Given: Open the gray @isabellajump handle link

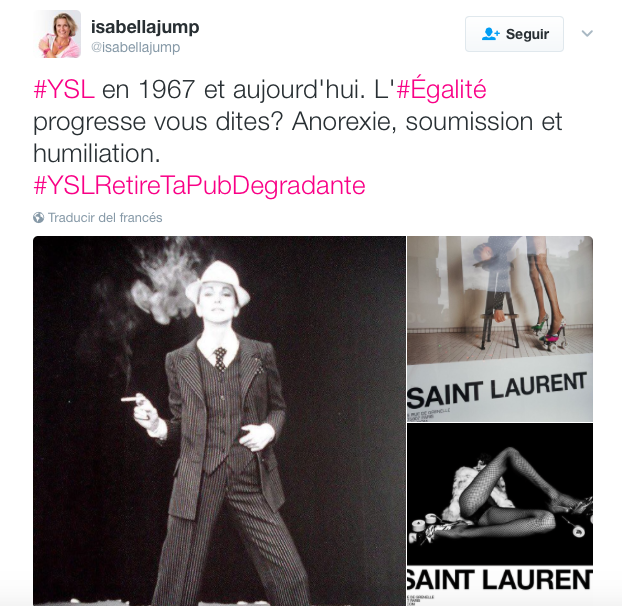Looking at the screenshot, I should 136,47.
